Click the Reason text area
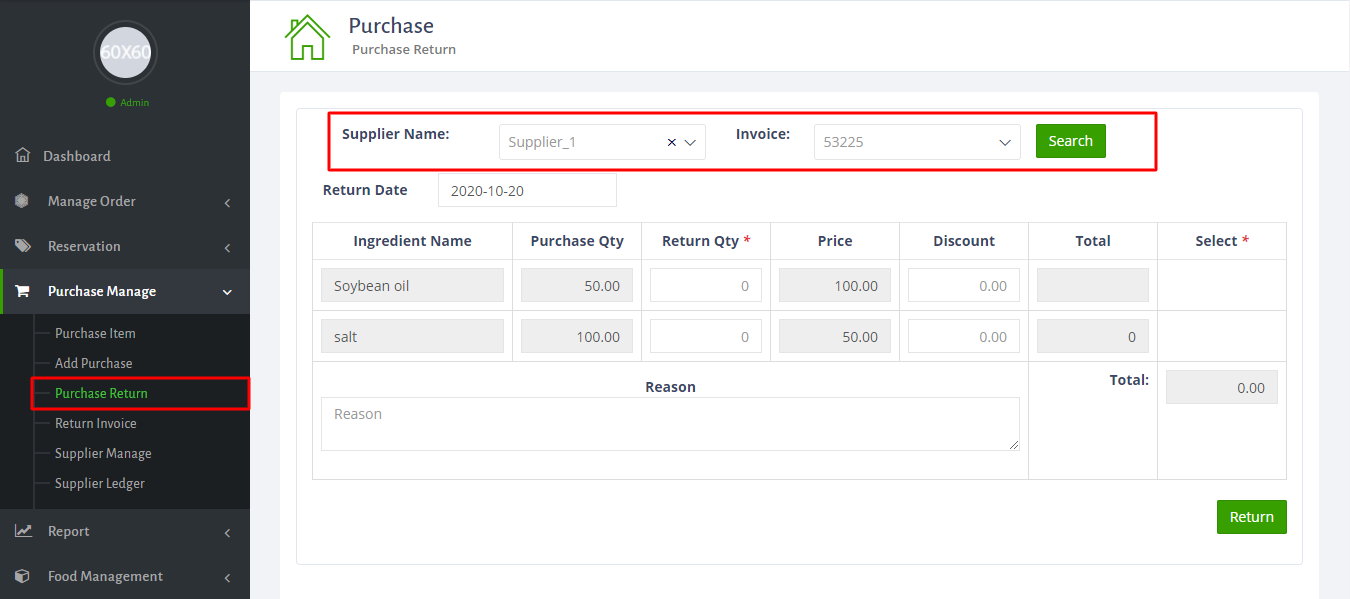This screenshot has height=599, width=1350. (x=670, y=424)
